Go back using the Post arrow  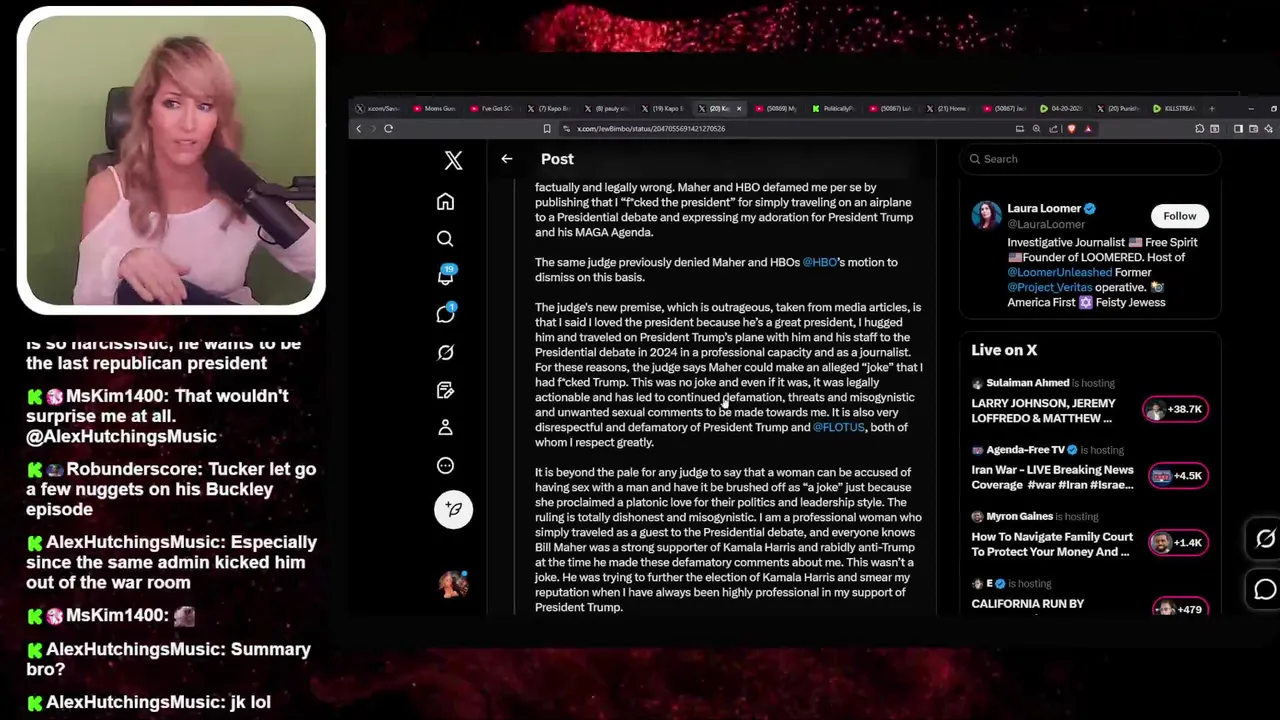[x=507, y=159]
